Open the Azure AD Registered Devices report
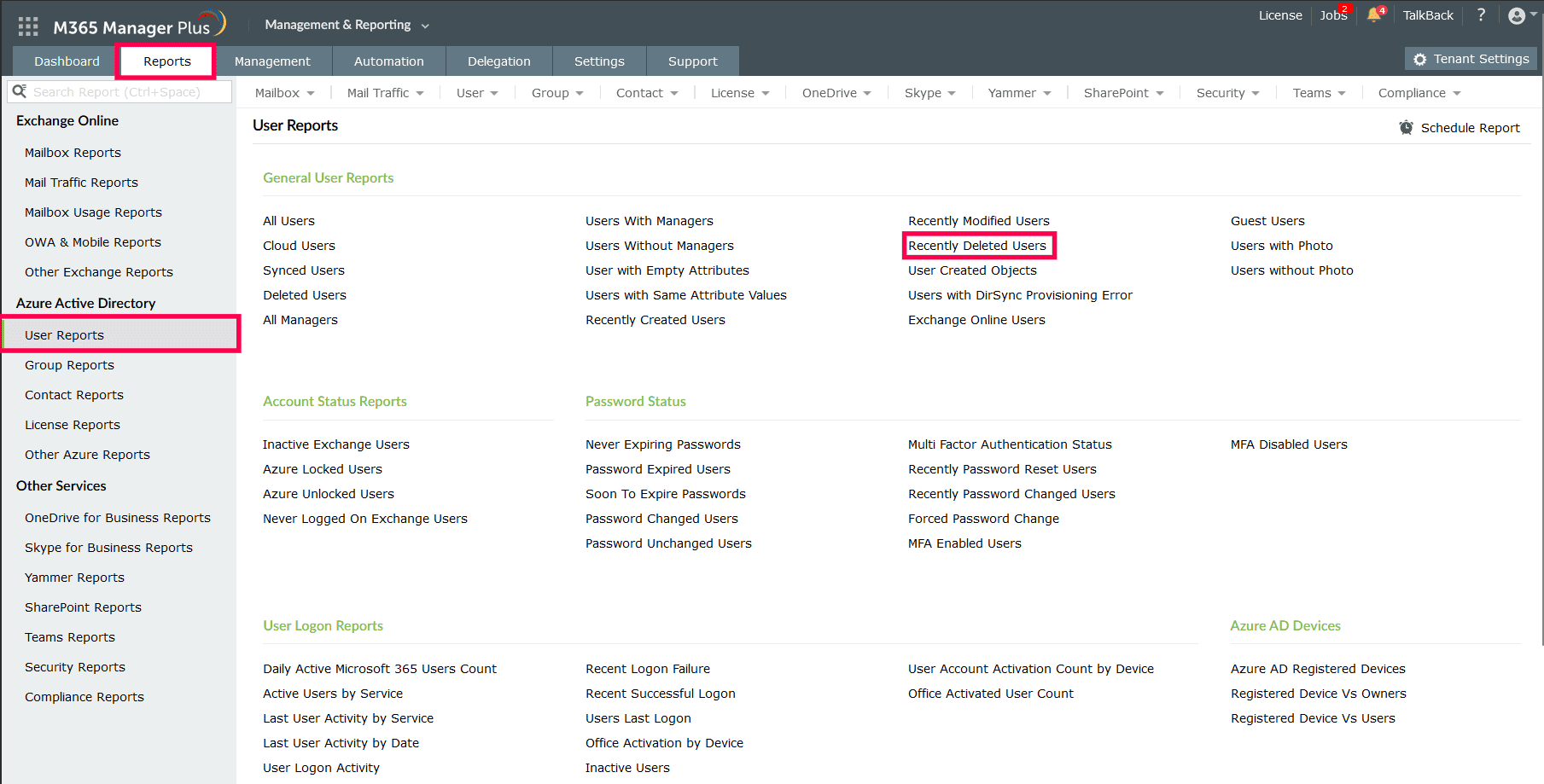 pyautogui.click(x=1318, y=669)
